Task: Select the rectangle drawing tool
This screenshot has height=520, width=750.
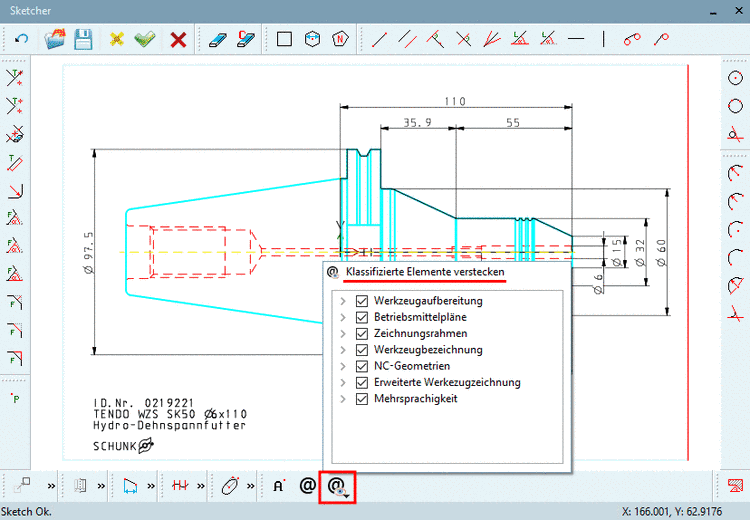Action: [x=285, y=39]
